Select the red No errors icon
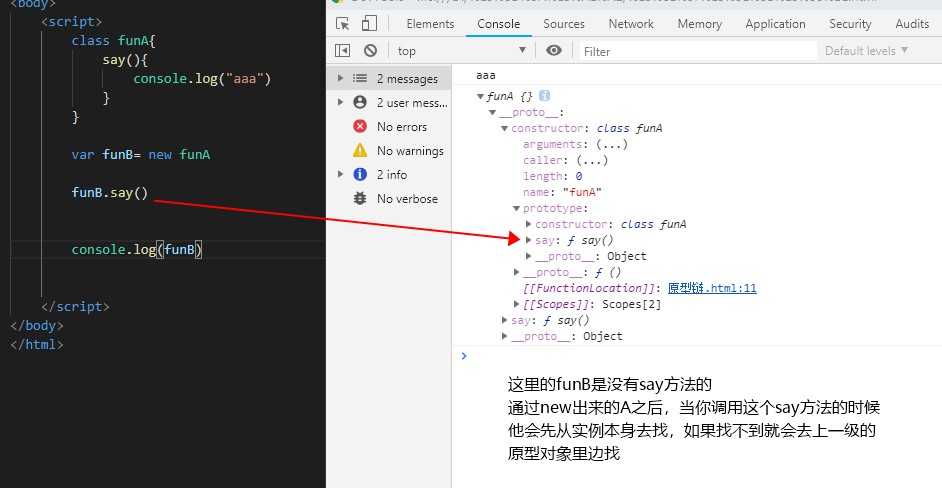Screen dimensions: 942x488 [x=360, y=126]
